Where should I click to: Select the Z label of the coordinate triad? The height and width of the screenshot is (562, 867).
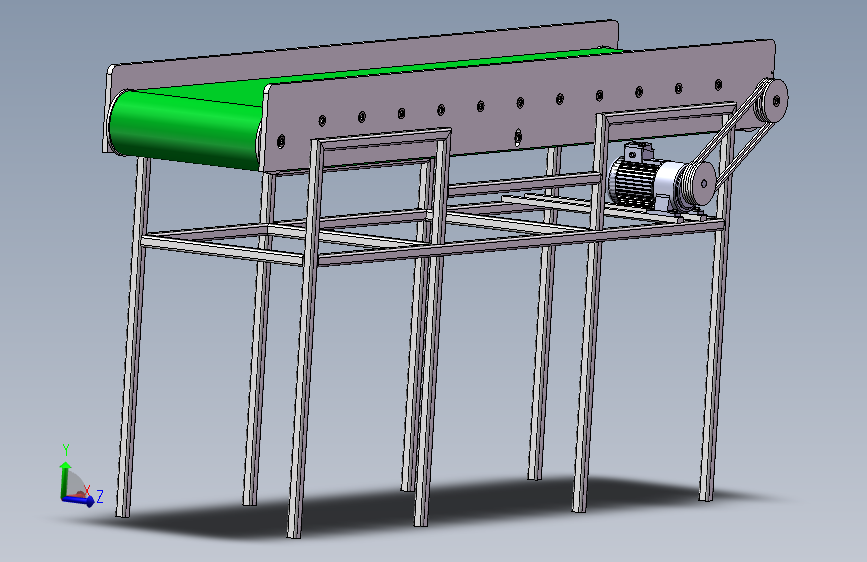100,496
